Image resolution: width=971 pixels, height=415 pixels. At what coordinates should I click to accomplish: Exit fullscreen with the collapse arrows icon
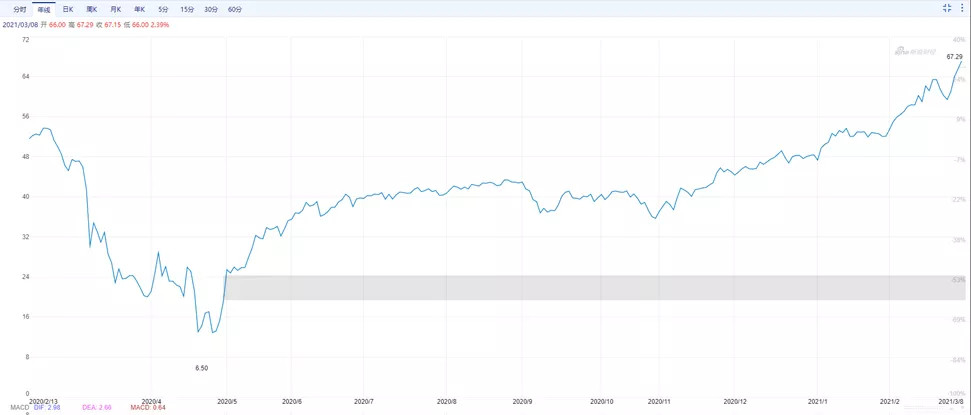tap(947, 8)
